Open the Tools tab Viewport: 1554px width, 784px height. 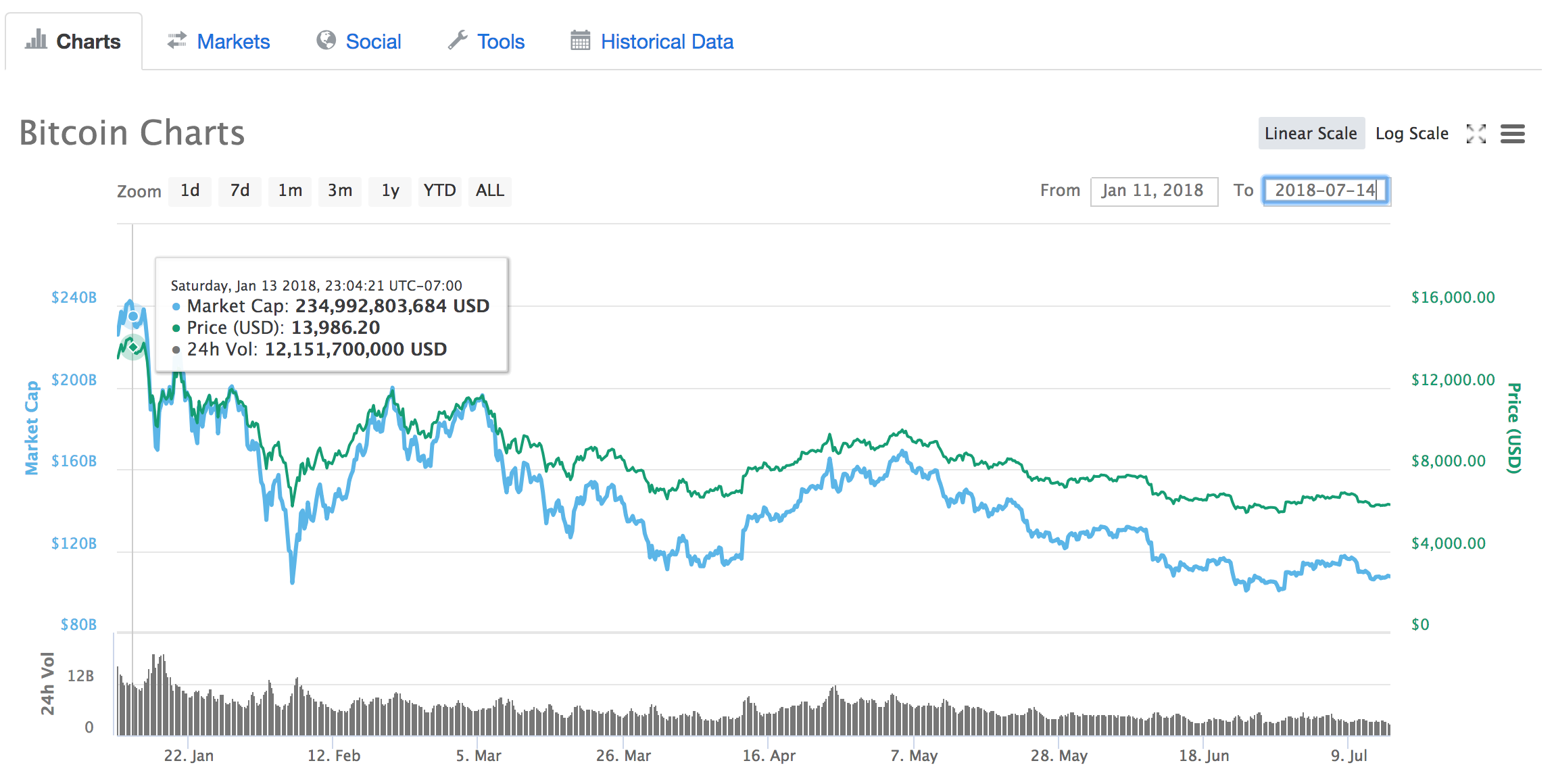[486, 41]
